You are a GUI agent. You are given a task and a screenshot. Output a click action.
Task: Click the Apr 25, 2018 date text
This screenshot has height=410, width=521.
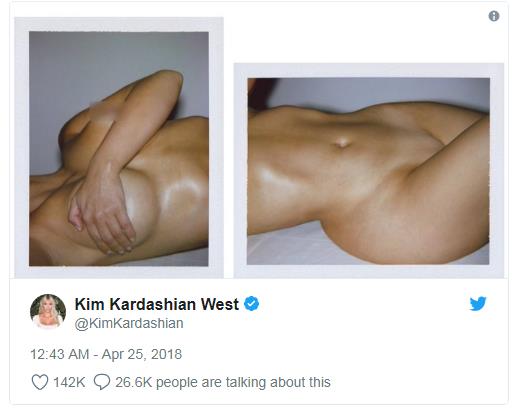[142, 354]
